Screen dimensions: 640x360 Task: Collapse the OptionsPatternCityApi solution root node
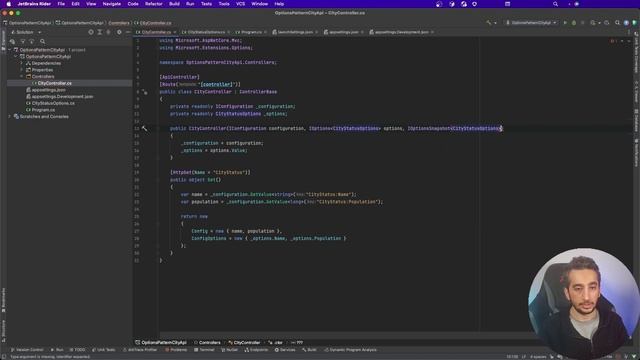tap(9, 50)
